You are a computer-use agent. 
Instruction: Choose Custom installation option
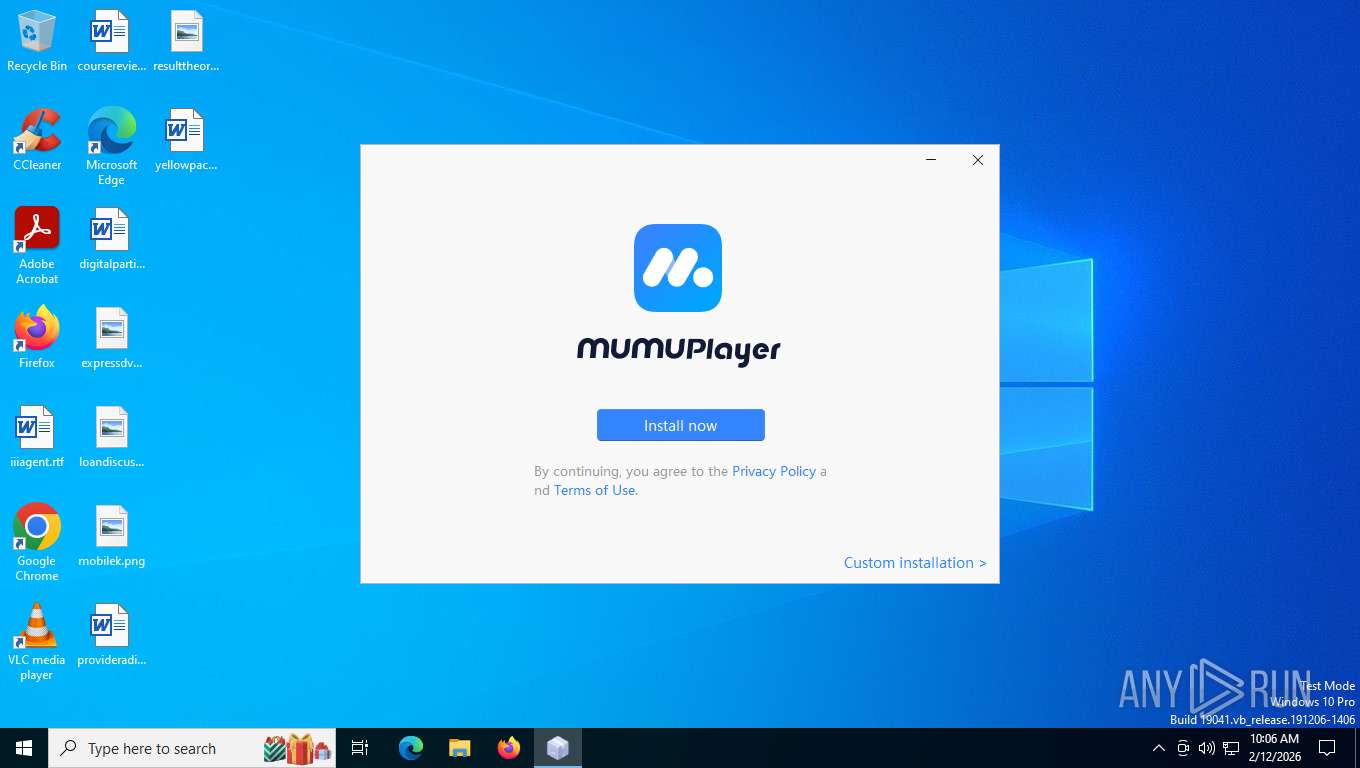915,563
